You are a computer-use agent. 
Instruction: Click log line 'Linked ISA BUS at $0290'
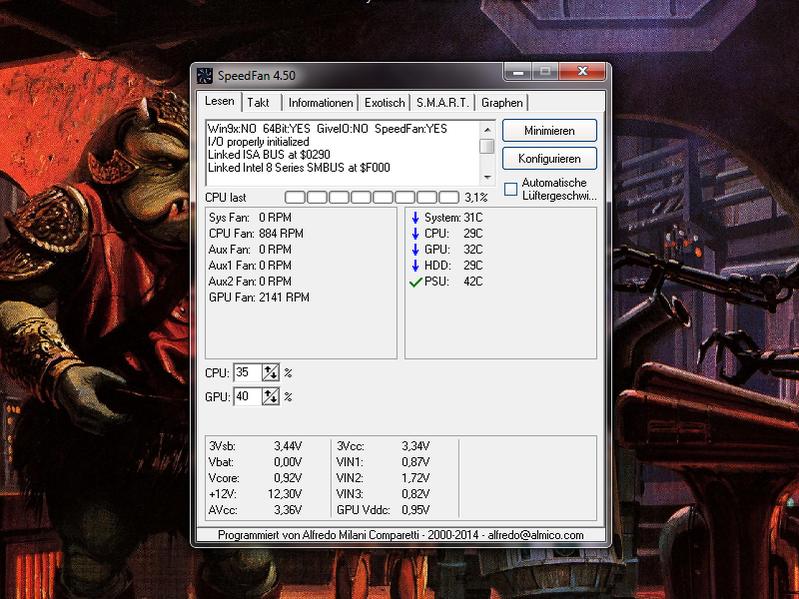(269, 154)
